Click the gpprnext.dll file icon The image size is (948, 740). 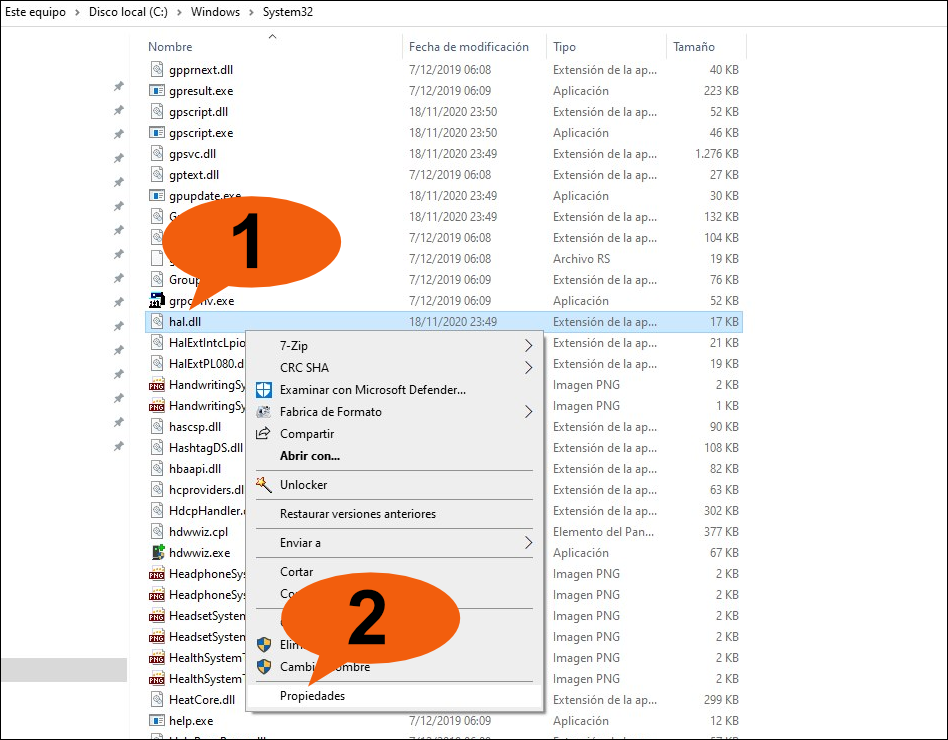(x=157, y=70)
